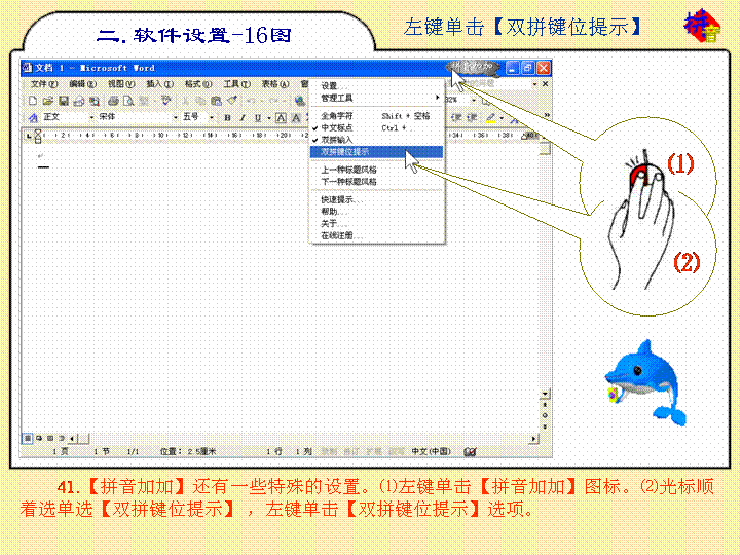The height and width of the screenshot is (555, 740).
Task: Click the highlight color button in toolbar
Action: (491, 117)
